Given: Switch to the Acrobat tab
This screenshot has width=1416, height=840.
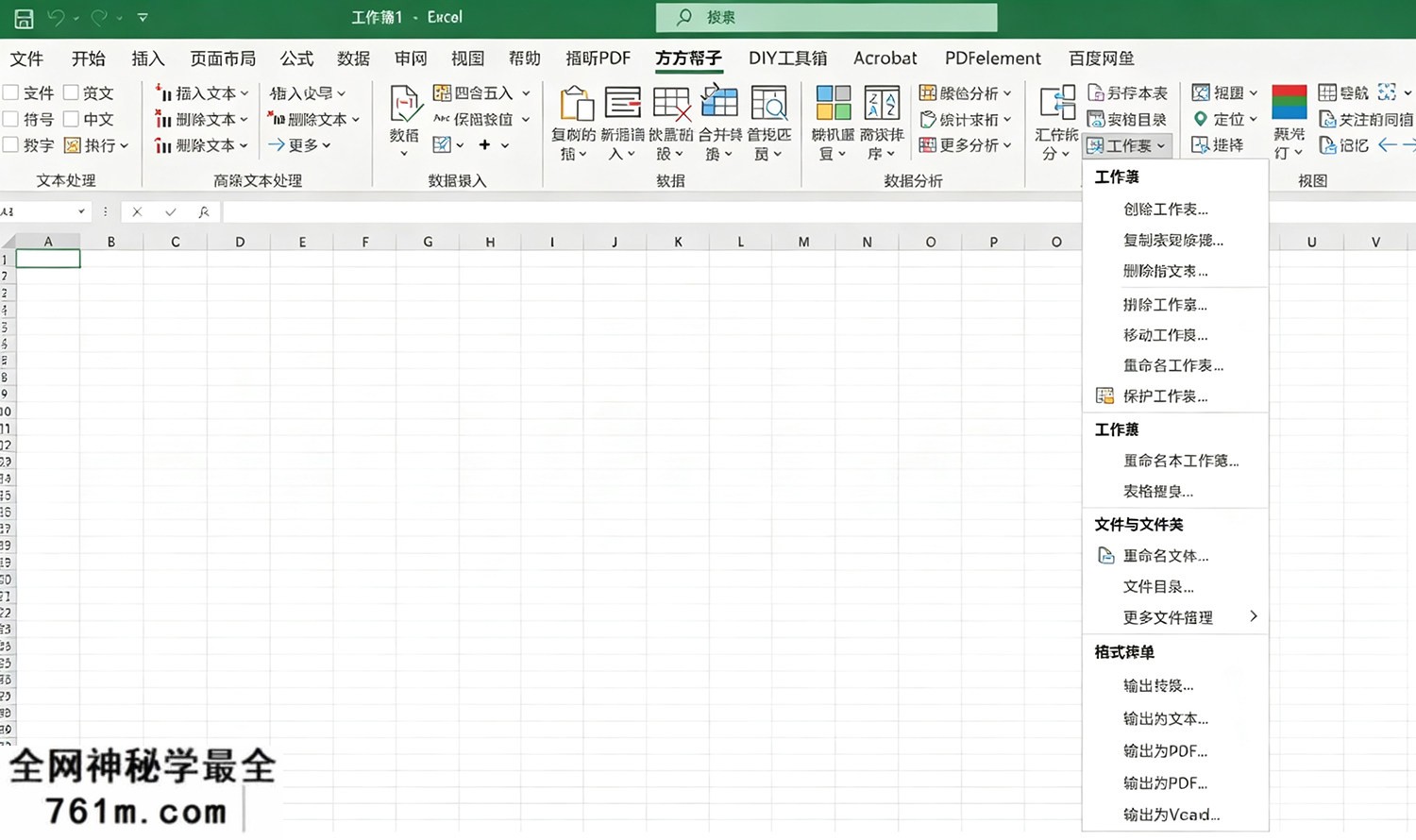Looking at the screenshot, I should tap(885, 59).
